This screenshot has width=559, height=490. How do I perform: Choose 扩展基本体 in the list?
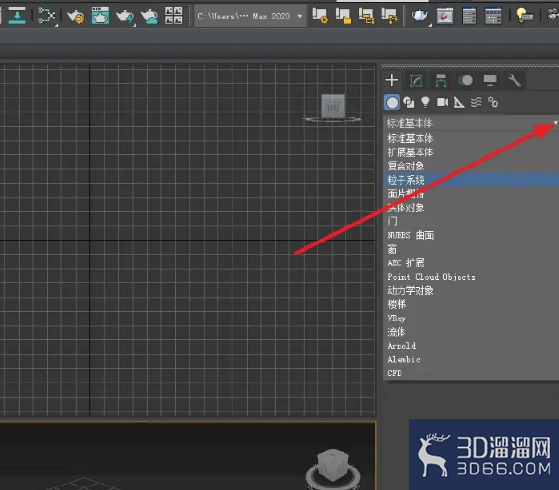(471, 152)
